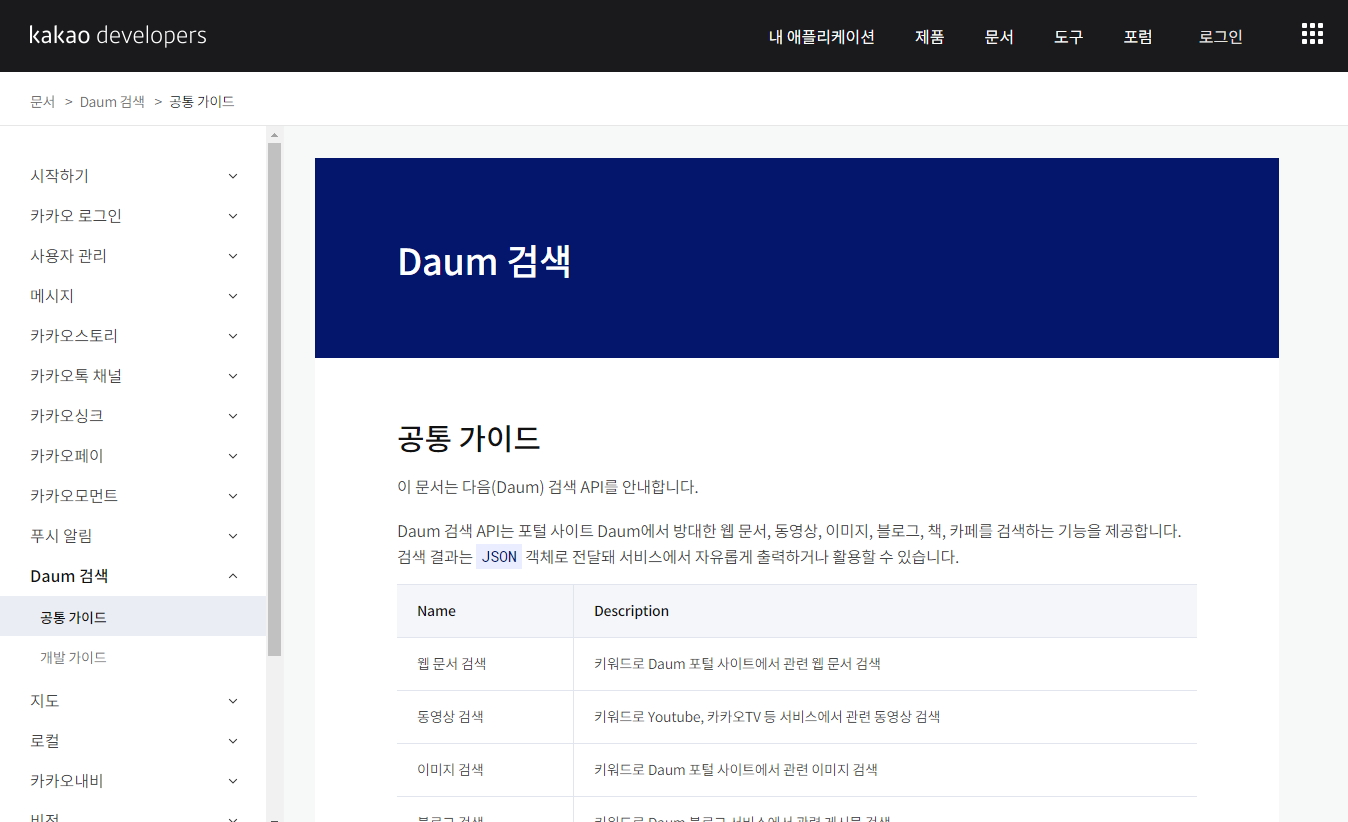Viewport: 1348px width, 822px height.
Task: Click the JSON inline code tag
Action: [499, 557]
